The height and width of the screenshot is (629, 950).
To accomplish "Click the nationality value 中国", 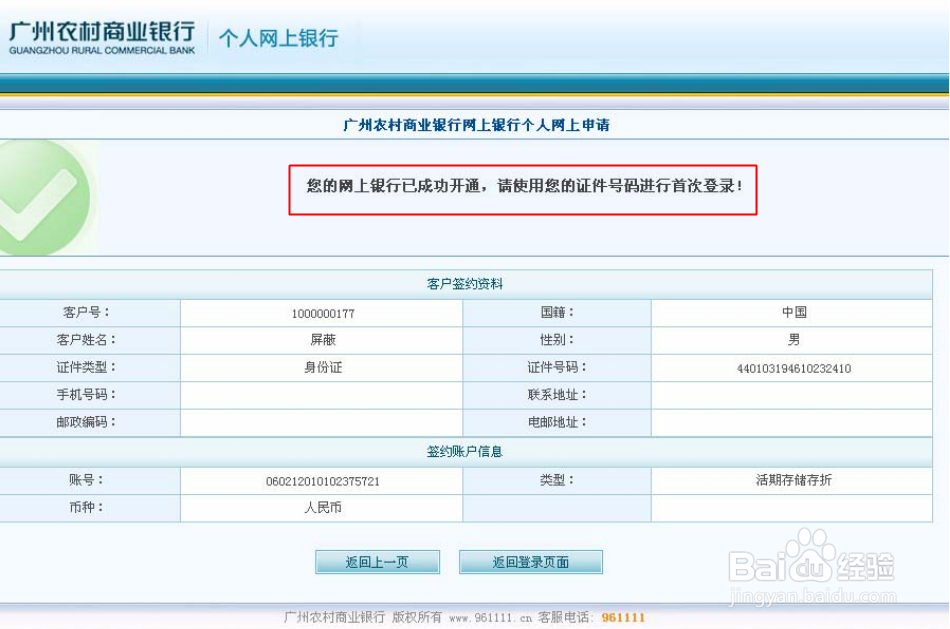I will tap(794, 312).
